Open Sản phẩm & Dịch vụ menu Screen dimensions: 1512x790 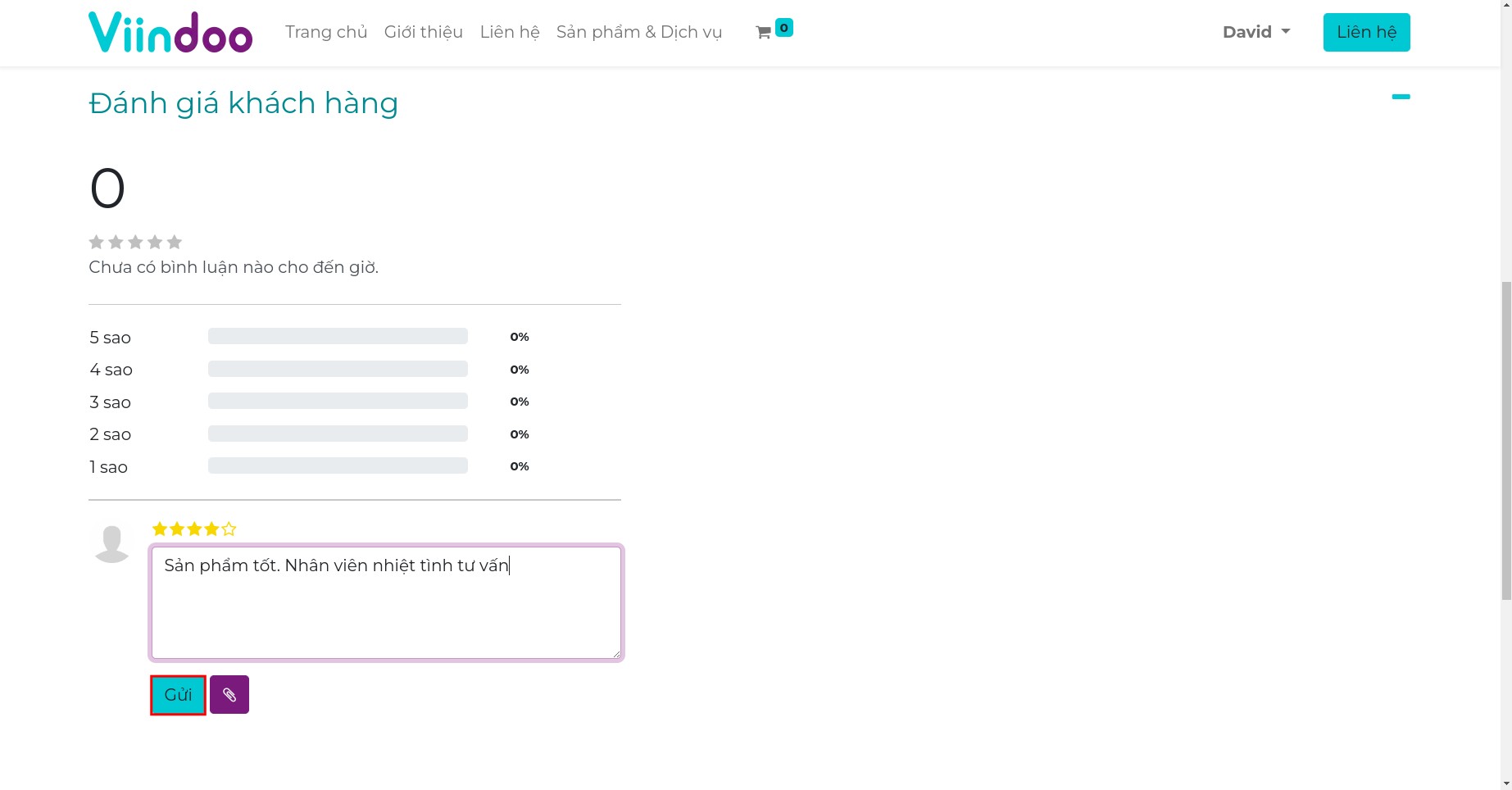(x=639, y=32)
